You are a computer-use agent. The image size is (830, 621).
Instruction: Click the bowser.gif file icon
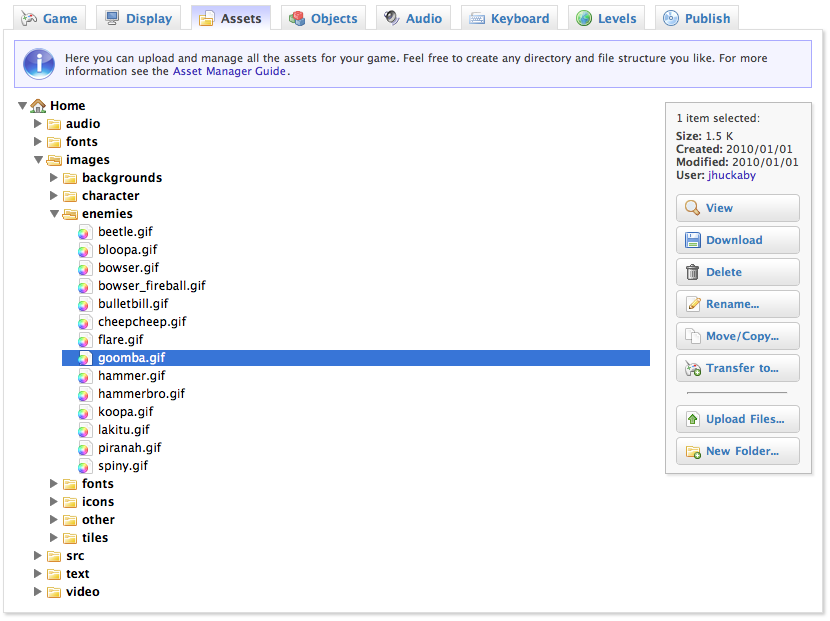click(86, 268)
